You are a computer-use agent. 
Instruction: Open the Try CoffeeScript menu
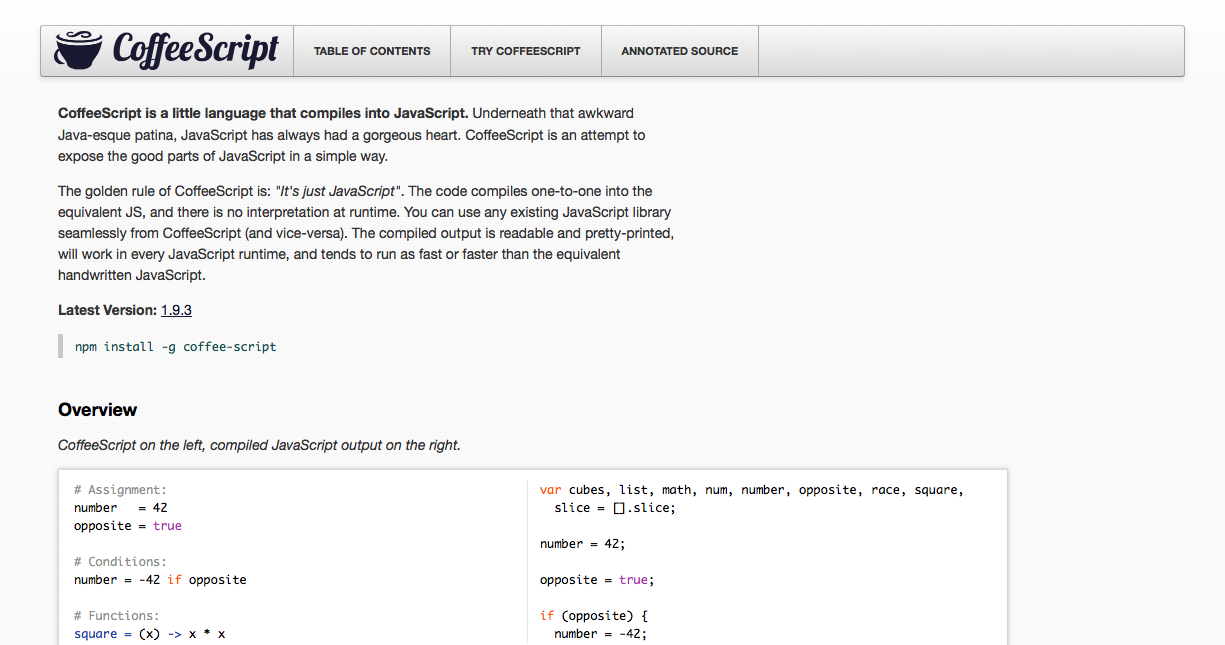[526, 51]
